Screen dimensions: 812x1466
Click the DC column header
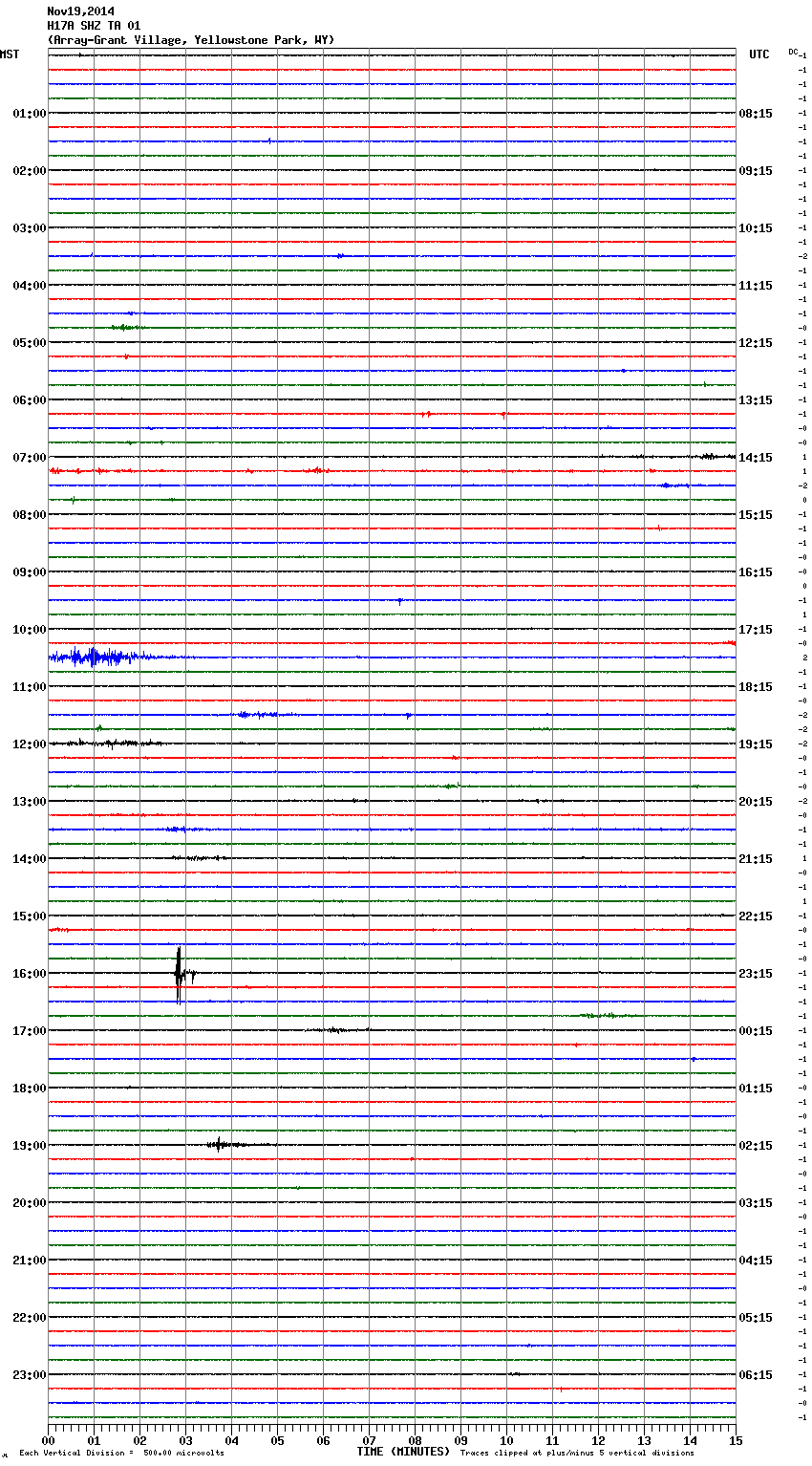tap(793, 52)
